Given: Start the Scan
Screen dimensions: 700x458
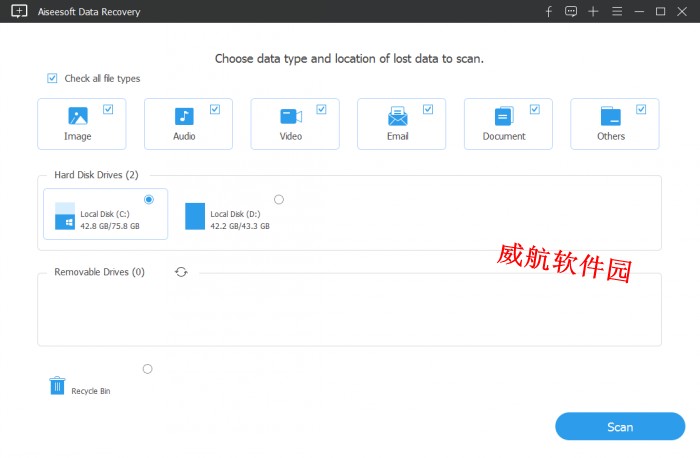Looking at the screenshot, I should click(620, 426).
